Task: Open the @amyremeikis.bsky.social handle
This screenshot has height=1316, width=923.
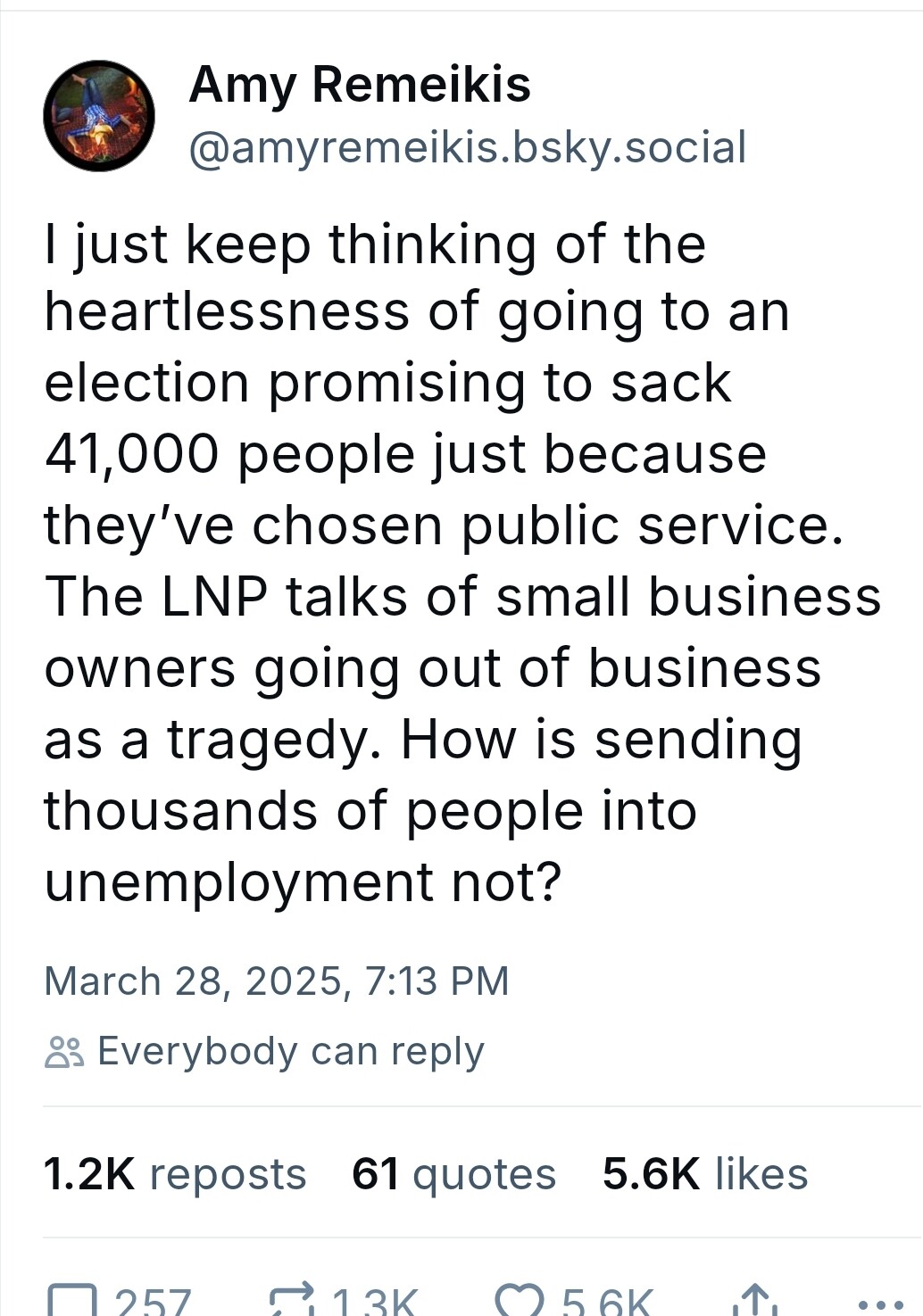Action: click(468, 147)
